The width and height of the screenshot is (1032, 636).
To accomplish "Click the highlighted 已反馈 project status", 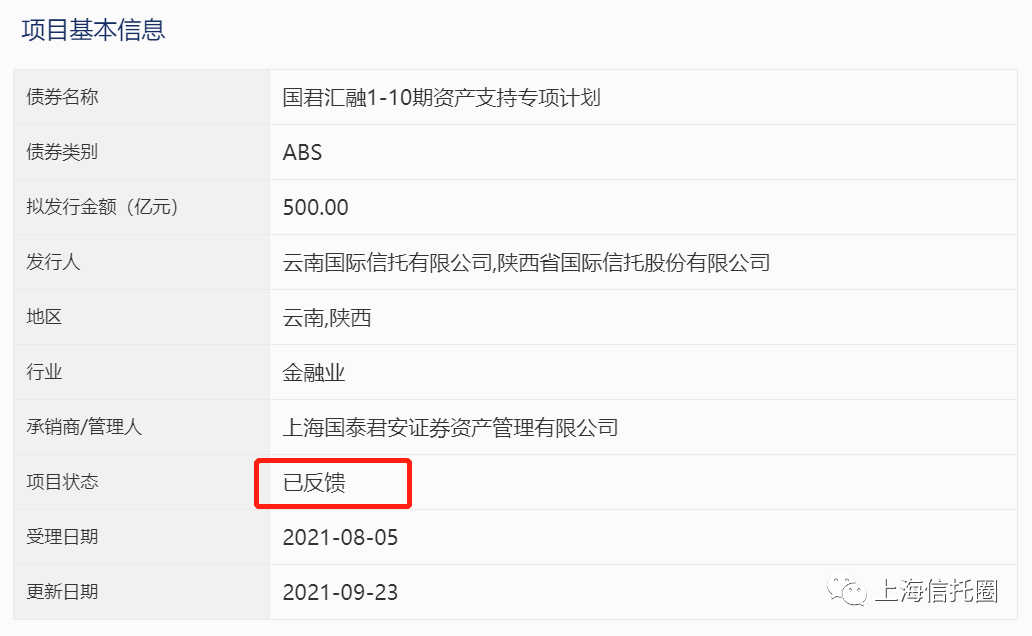I will tap(314, 483).
